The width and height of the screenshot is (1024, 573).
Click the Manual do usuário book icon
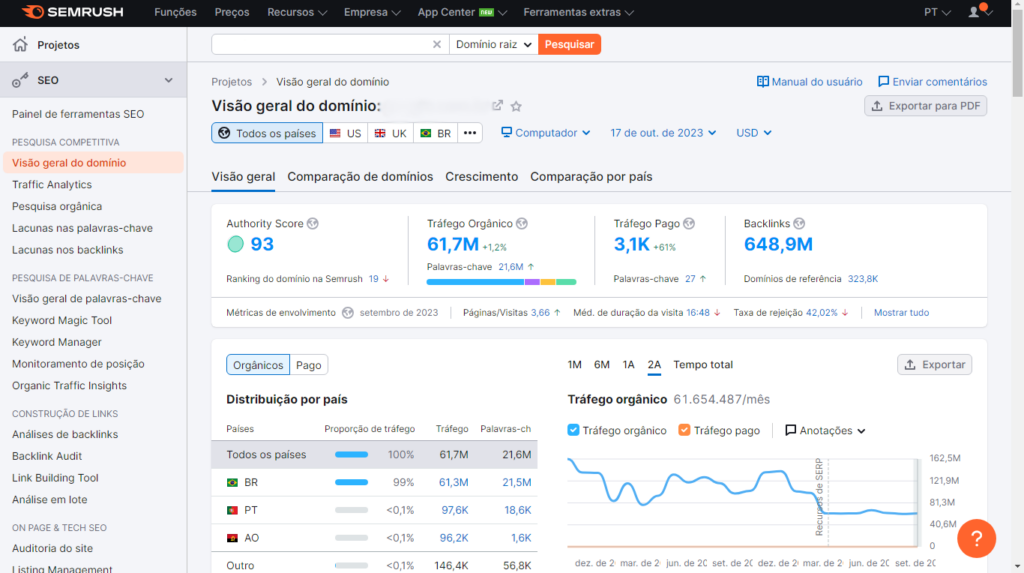click(762, 82)
